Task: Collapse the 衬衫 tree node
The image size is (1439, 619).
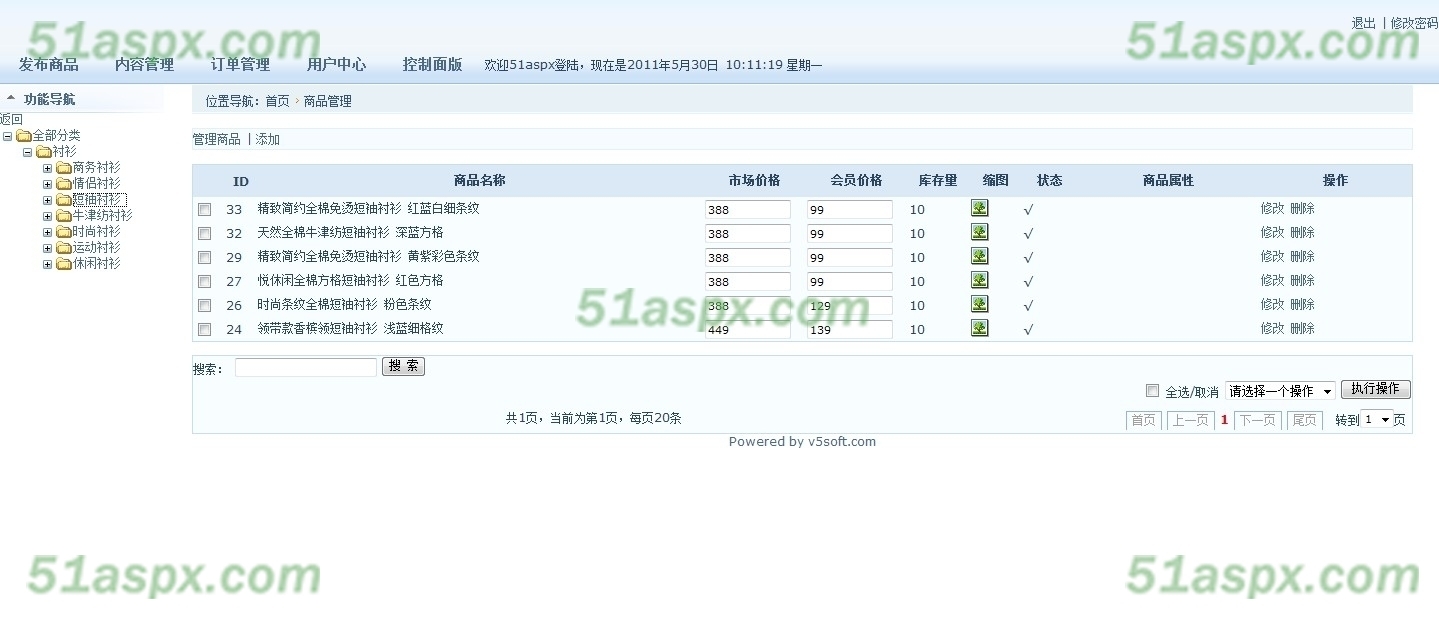Action: pyautogui.click(x=27, y=152)
